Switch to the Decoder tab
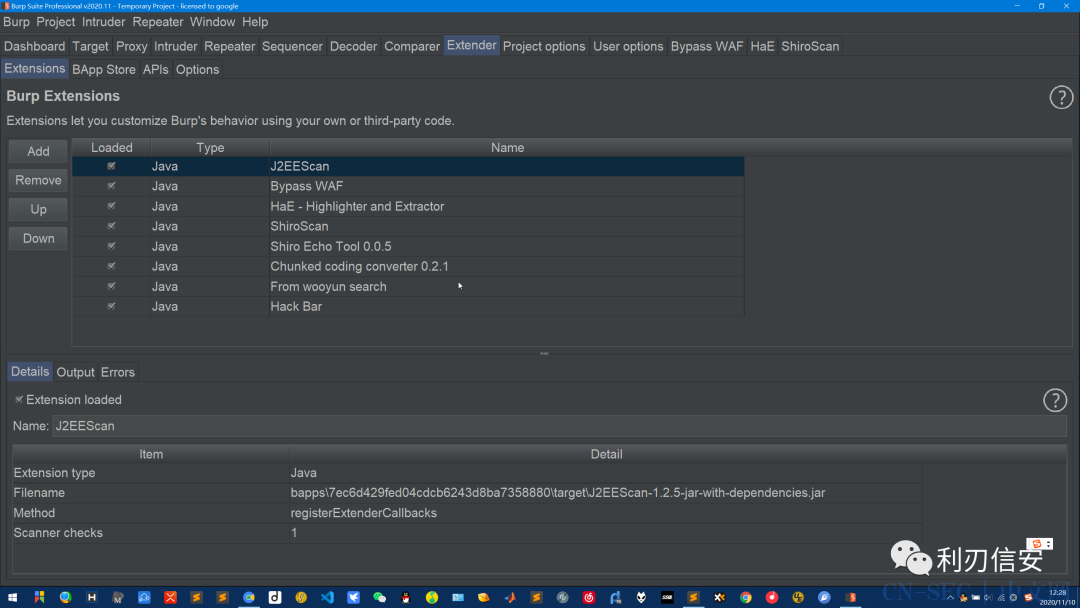 353,46
